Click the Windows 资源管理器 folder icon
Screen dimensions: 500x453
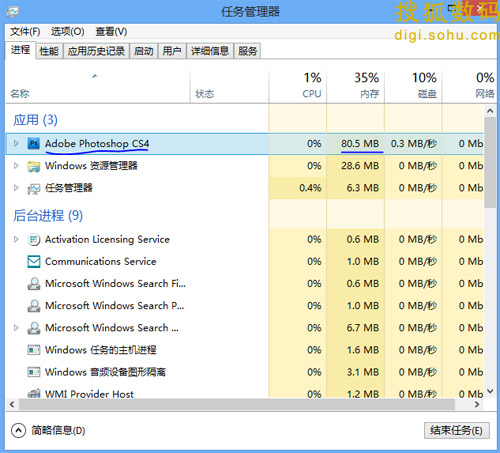(x=33, y=166)
